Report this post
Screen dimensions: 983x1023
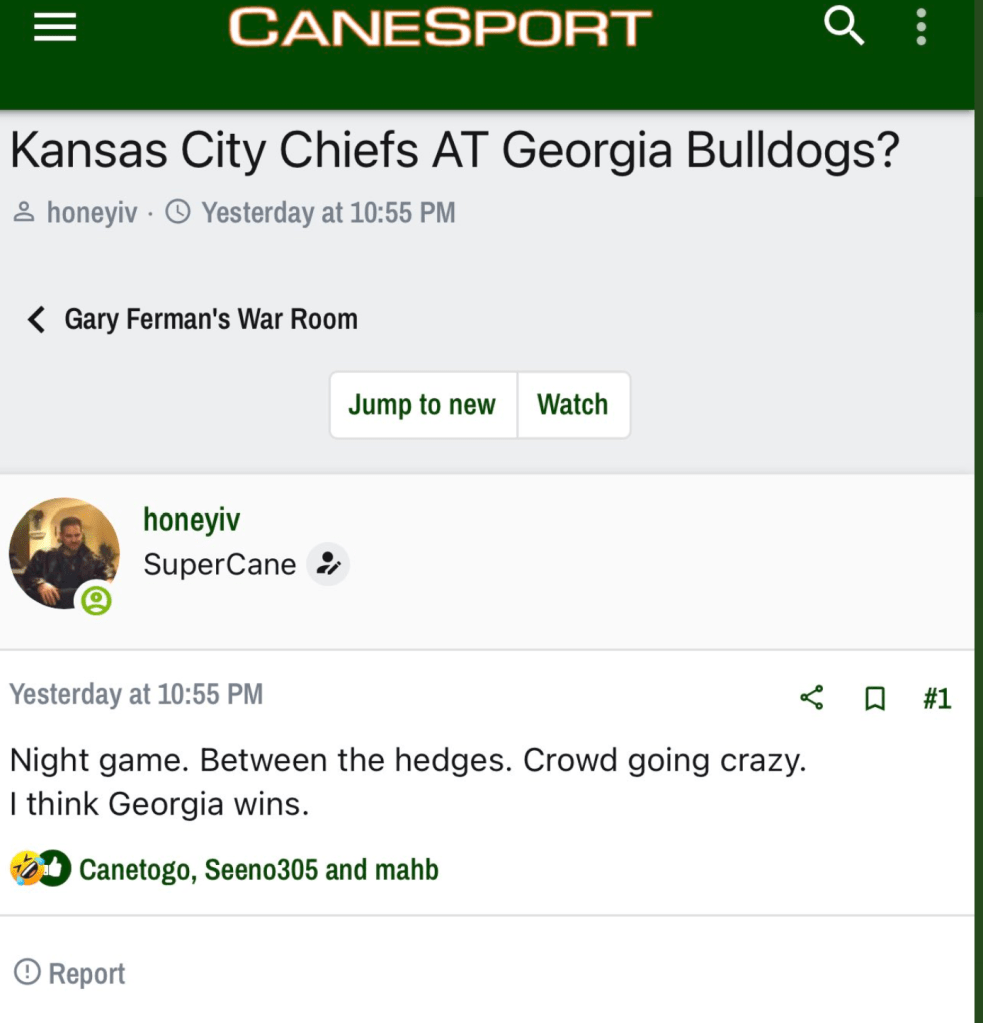click(70, 973)
